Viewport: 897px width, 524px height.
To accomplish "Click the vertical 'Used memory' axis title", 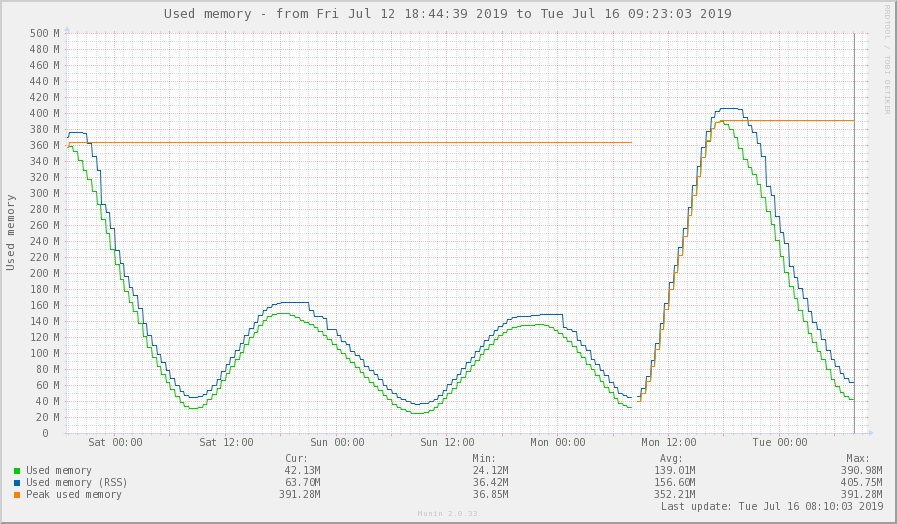I will 11,233.
